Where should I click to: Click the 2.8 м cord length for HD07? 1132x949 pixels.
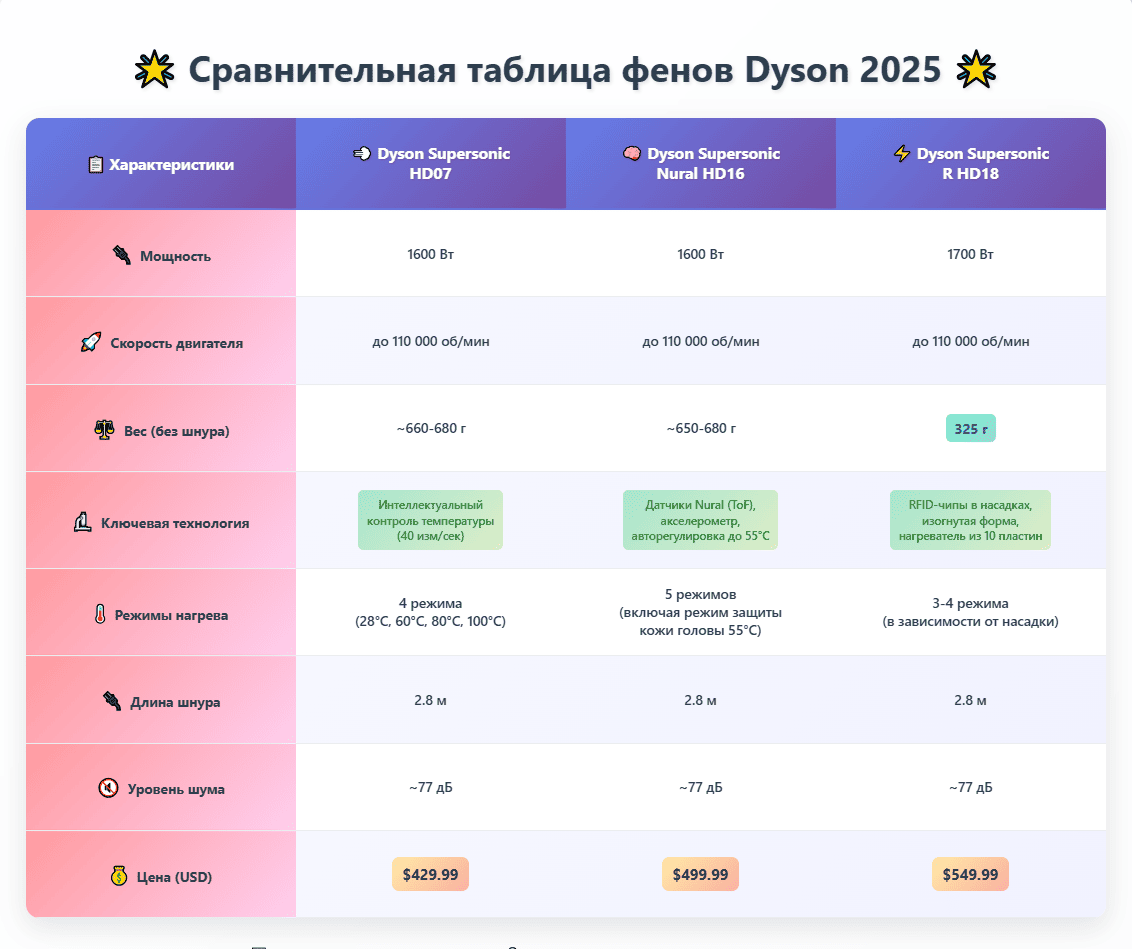(430, 700)
